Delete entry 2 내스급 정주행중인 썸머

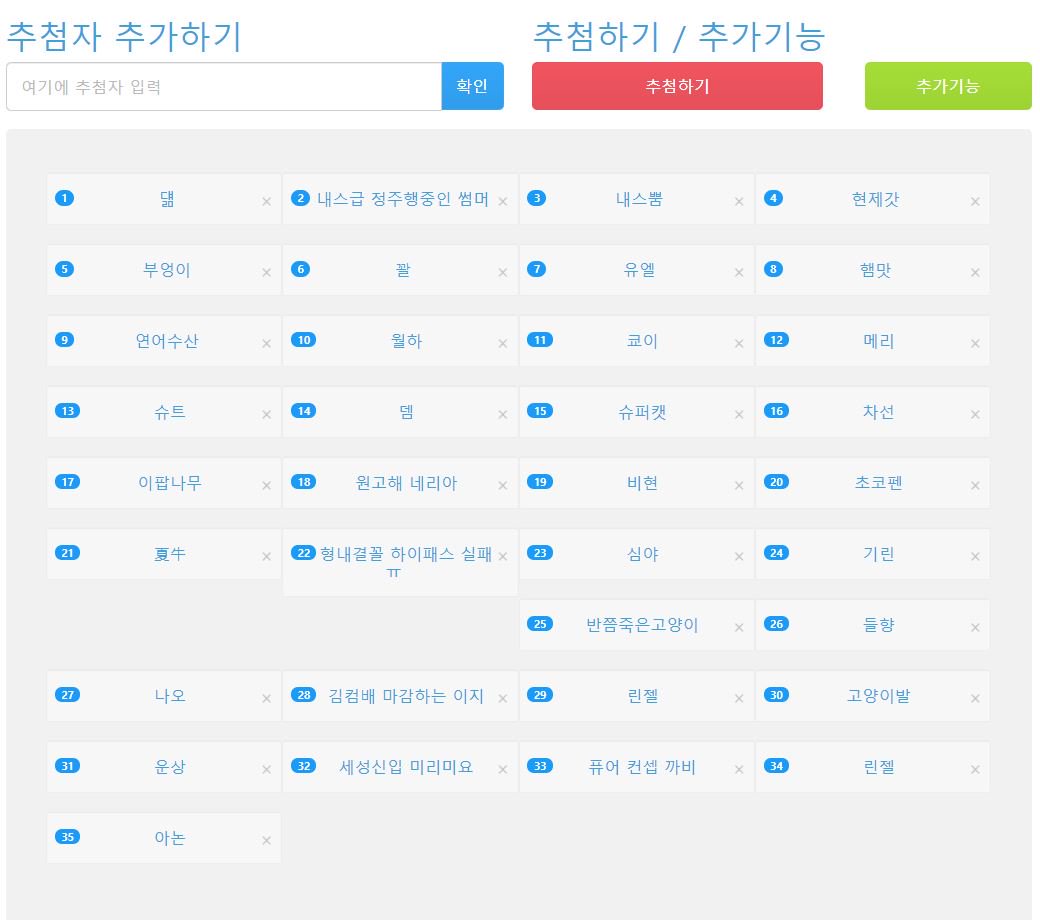coord(503,202)
